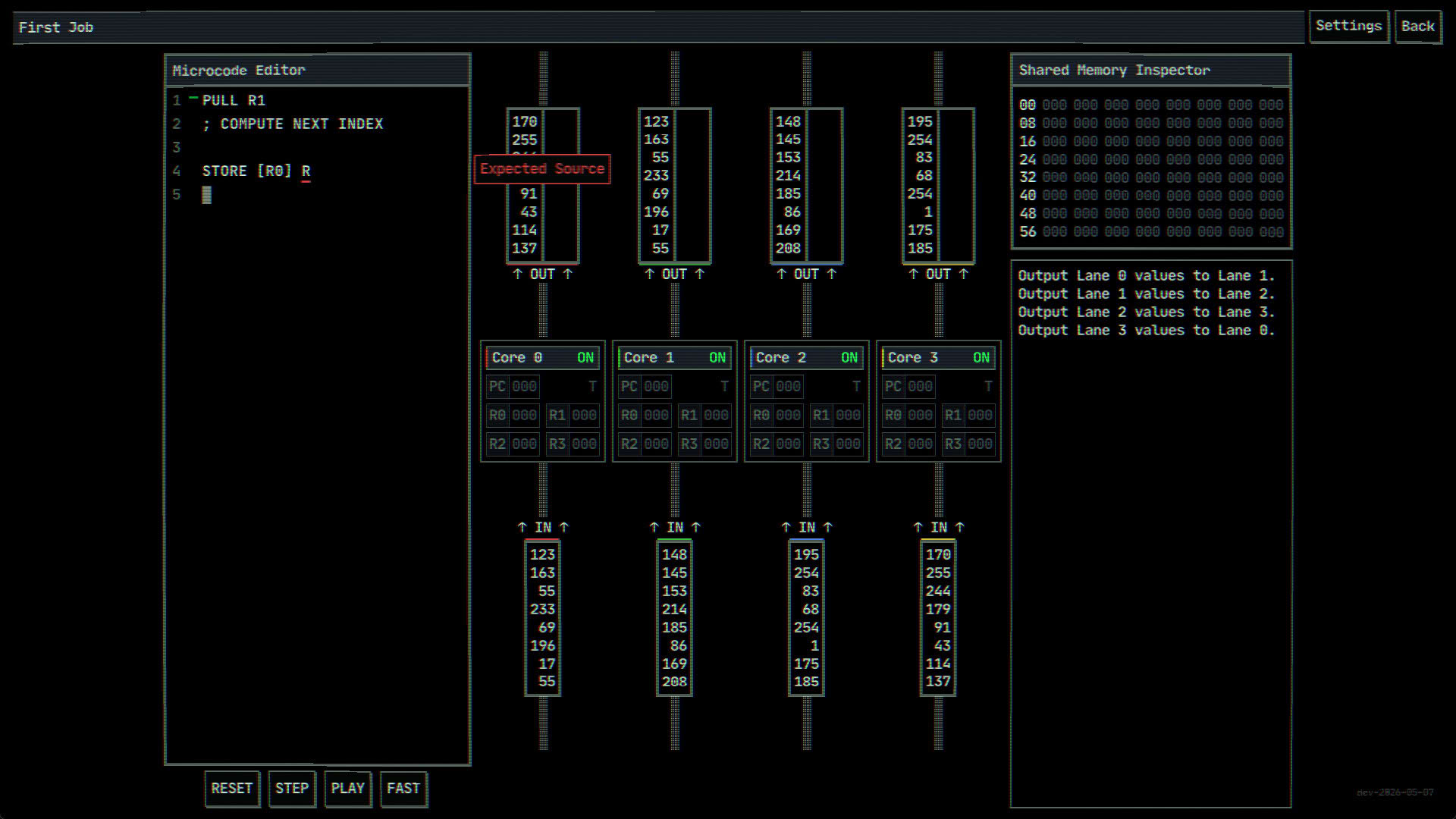This screenshot has height=819, width=1456.
Task: Click OUT label above Core 2
Action: point(806,274)
